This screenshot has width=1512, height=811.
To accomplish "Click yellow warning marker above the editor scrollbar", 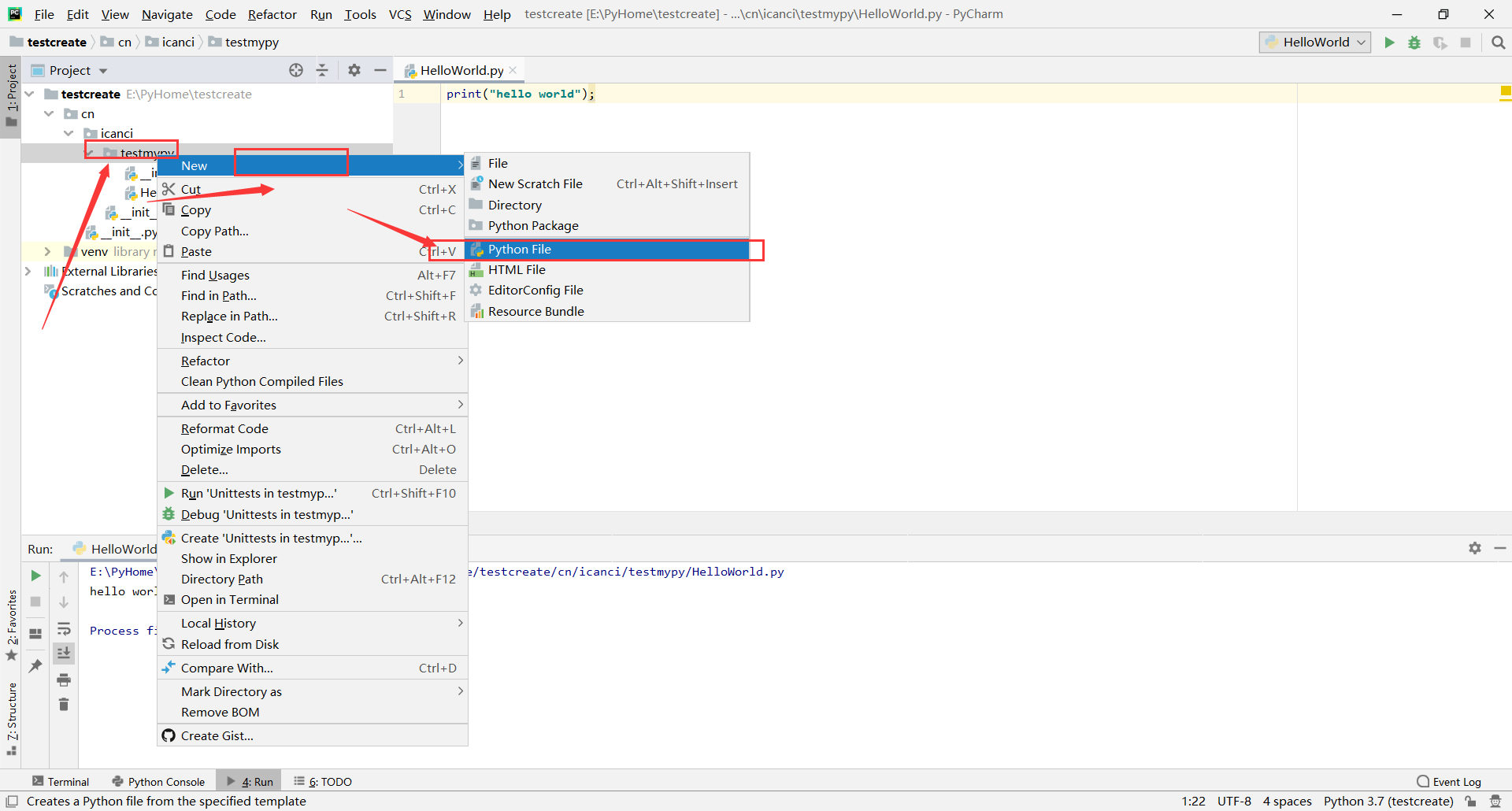I will click(1506, 92).
